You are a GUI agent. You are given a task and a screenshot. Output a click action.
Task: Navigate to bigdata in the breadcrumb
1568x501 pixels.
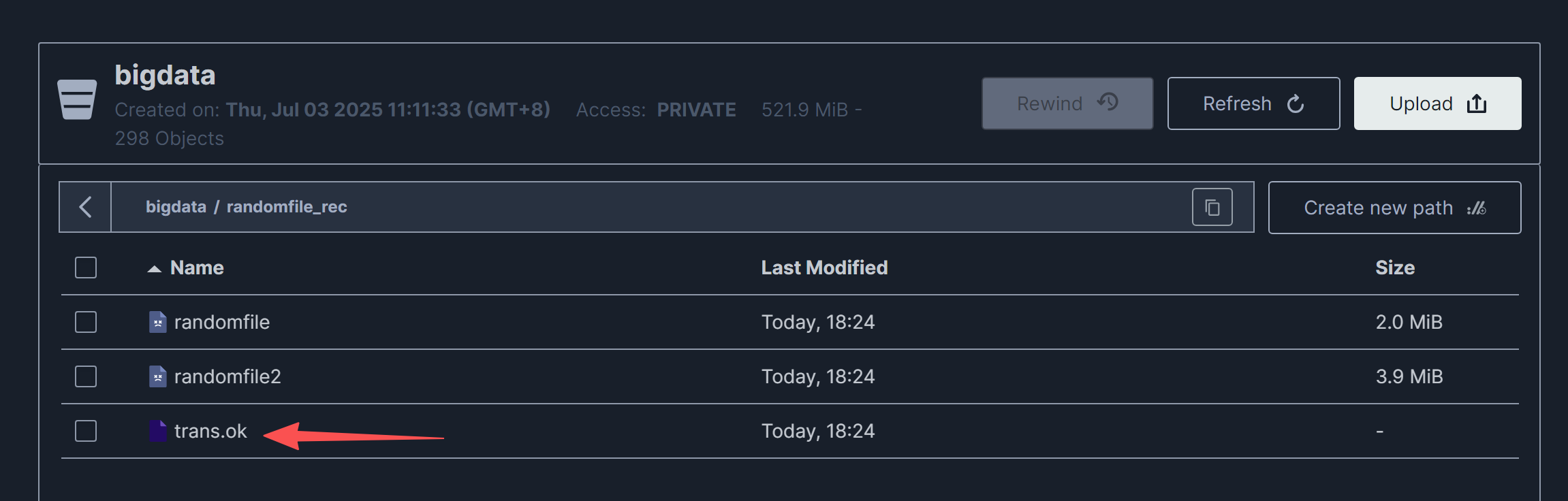(x=176, y=207)
